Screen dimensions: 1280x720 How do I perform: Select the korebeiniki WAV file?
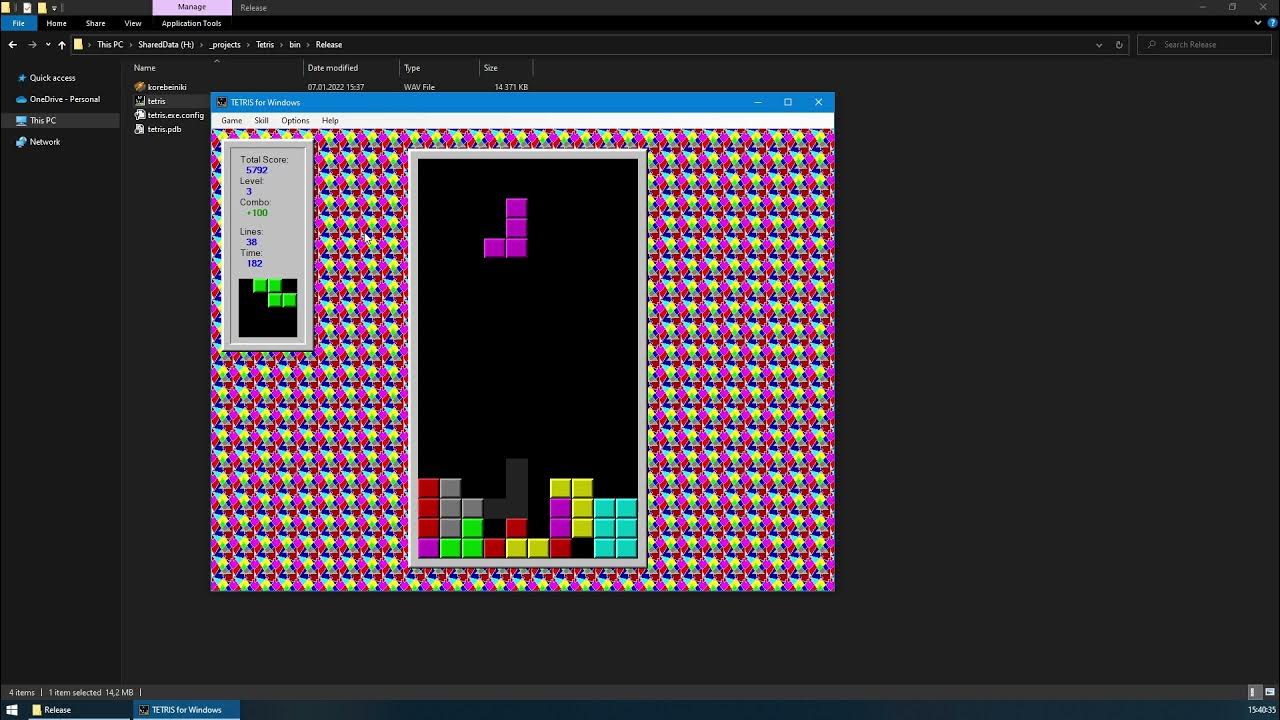point(167,87)
